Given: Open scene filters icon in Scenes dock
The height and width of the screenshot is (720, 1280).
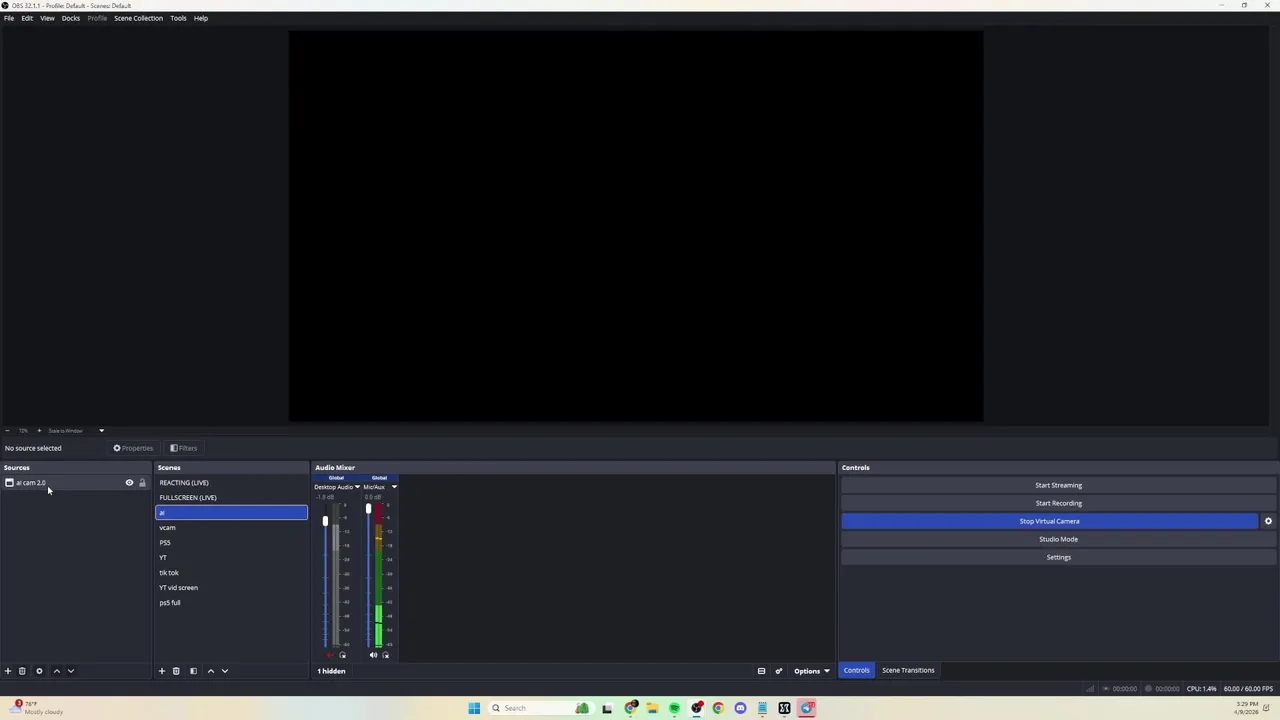Looking at the screenshot, I should pyautogui.click(x=193, y=671).
